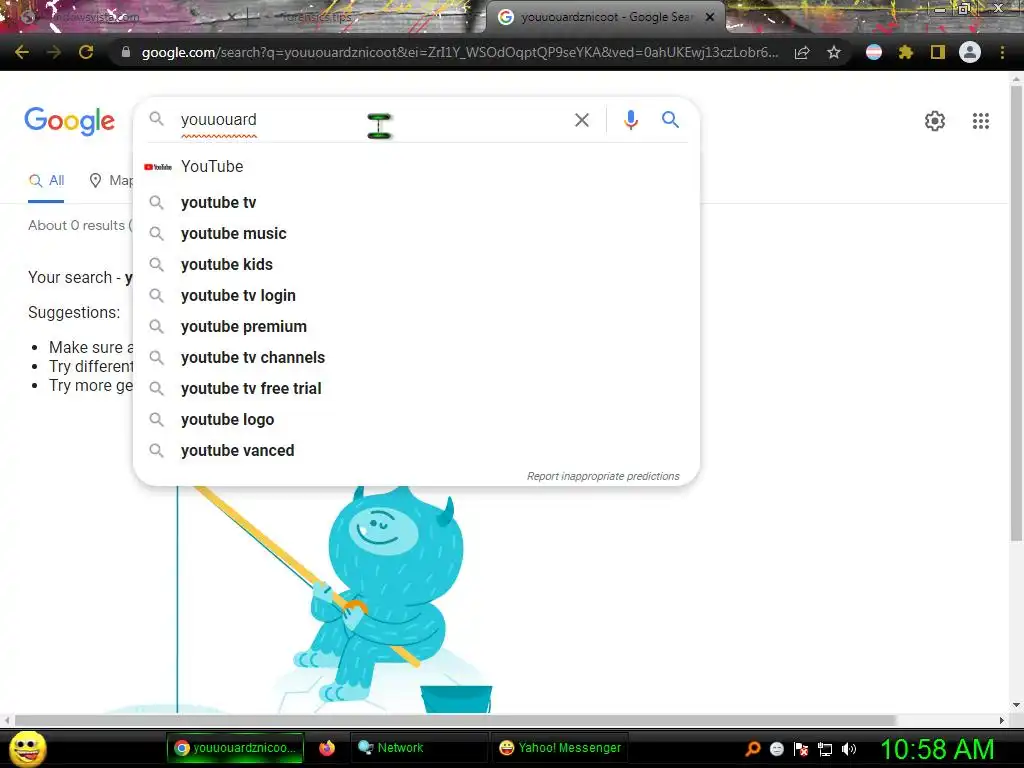
Task: Click the forward navigation arrow
Action: 54,52
